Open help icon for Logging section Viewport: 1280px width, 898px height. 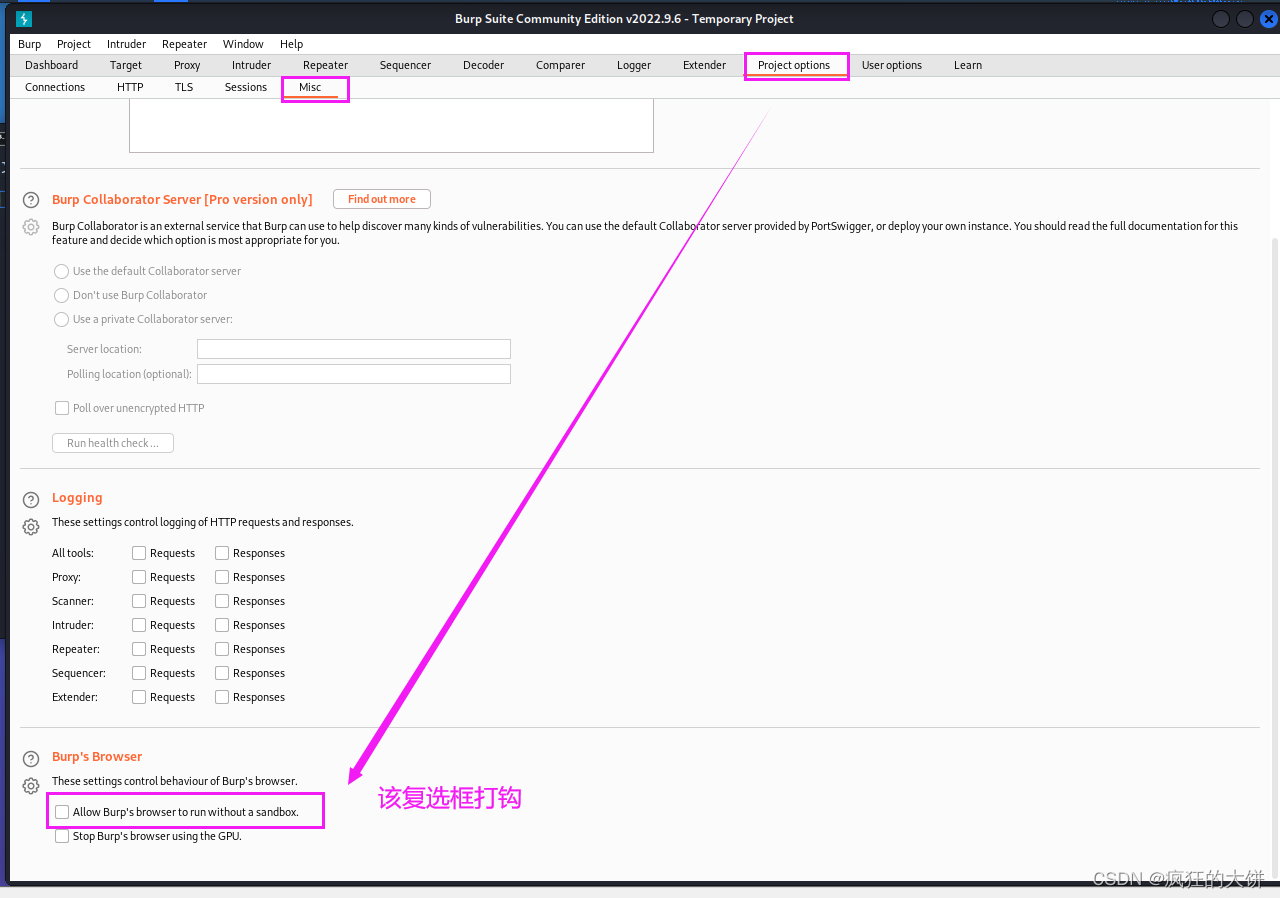coord(31,498)
